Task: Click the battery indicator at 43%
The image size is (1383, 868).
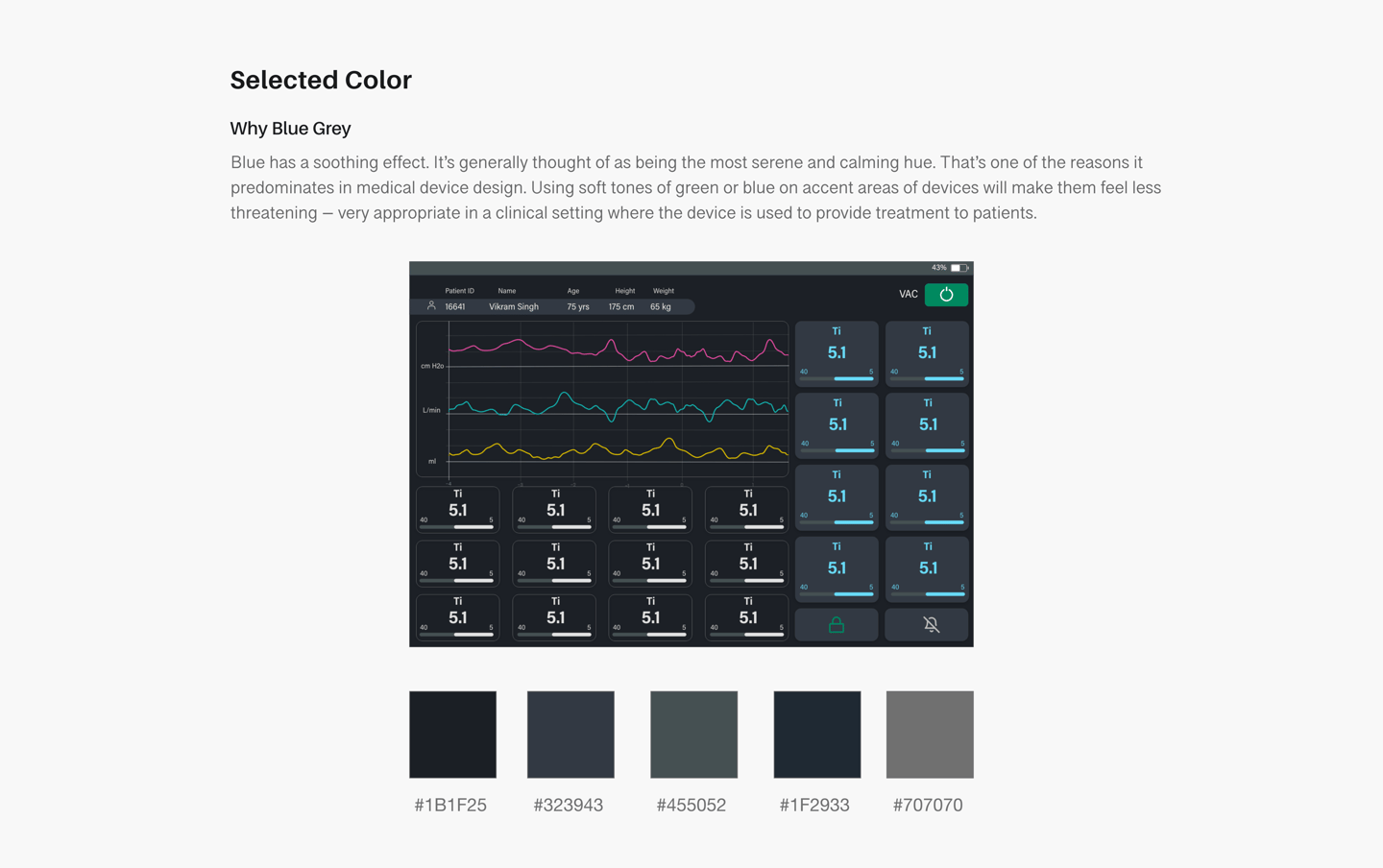Action: point(959,268)
